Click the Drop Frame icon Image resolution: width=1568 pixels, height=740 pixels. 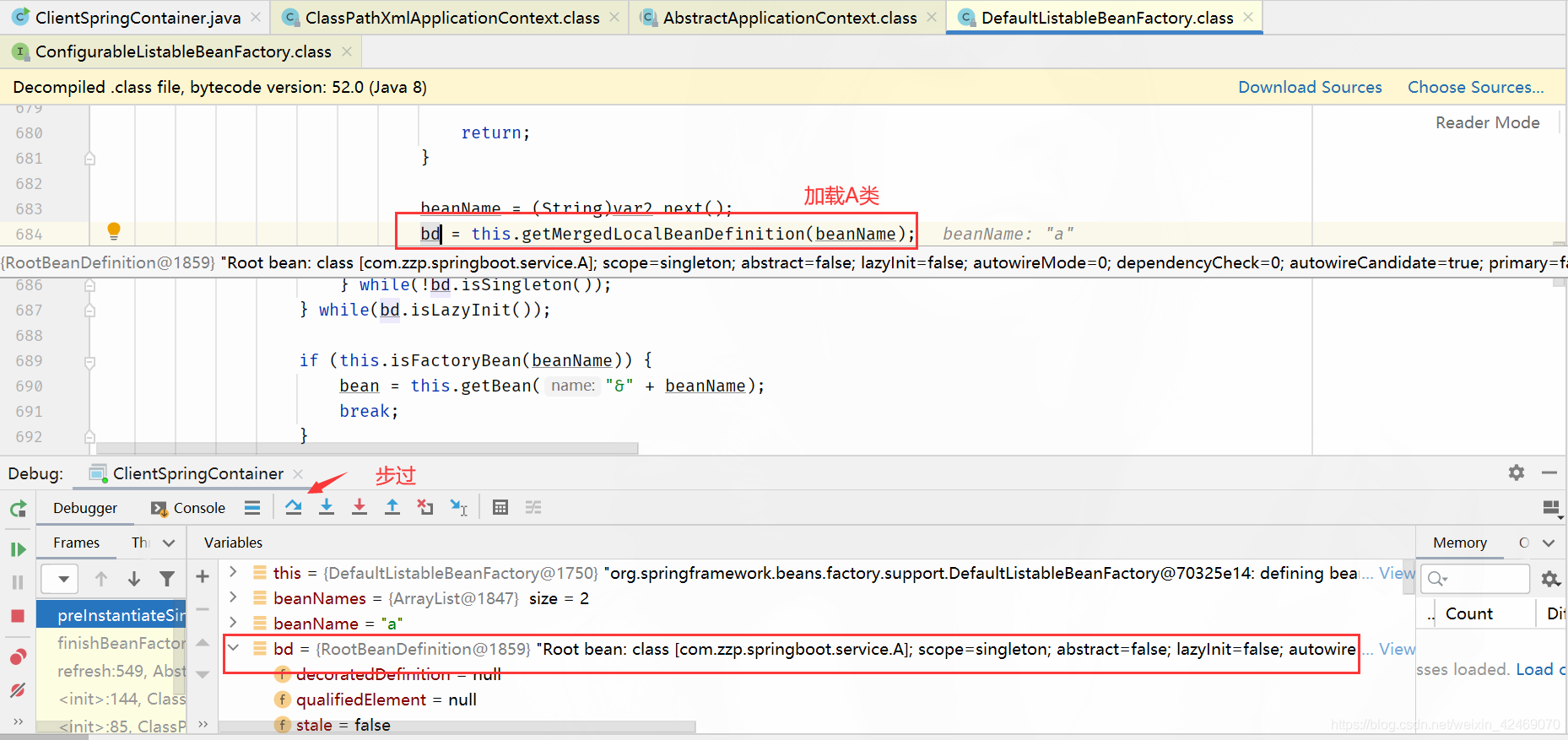pos(425,507)
